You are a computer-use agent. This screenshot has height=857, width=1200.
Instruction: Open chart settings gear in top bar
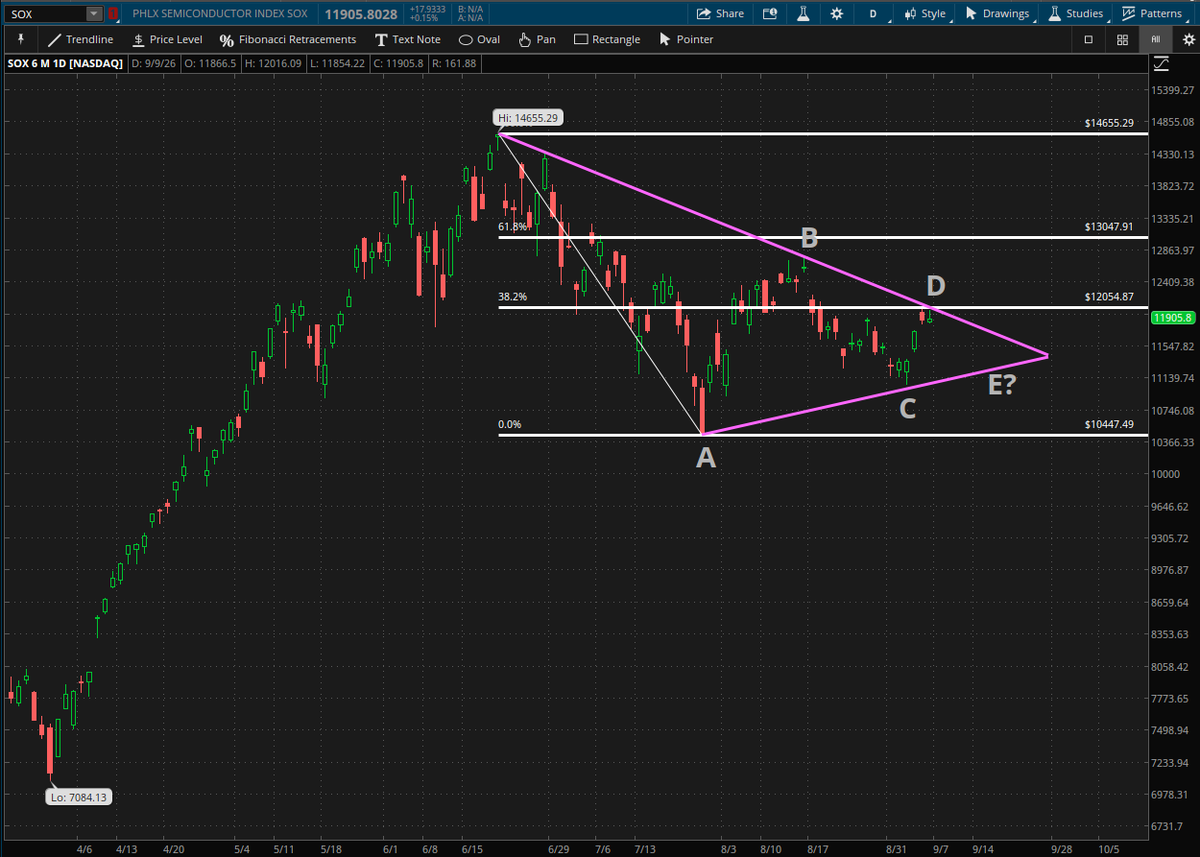pyautogui.click(x=836, y=14)
